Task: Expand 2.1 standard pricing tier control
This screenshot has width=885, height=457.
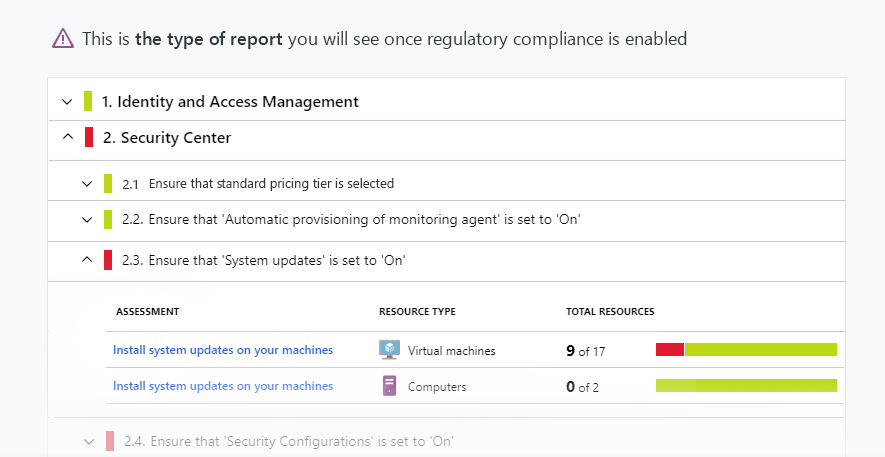Action: (87, 184)
